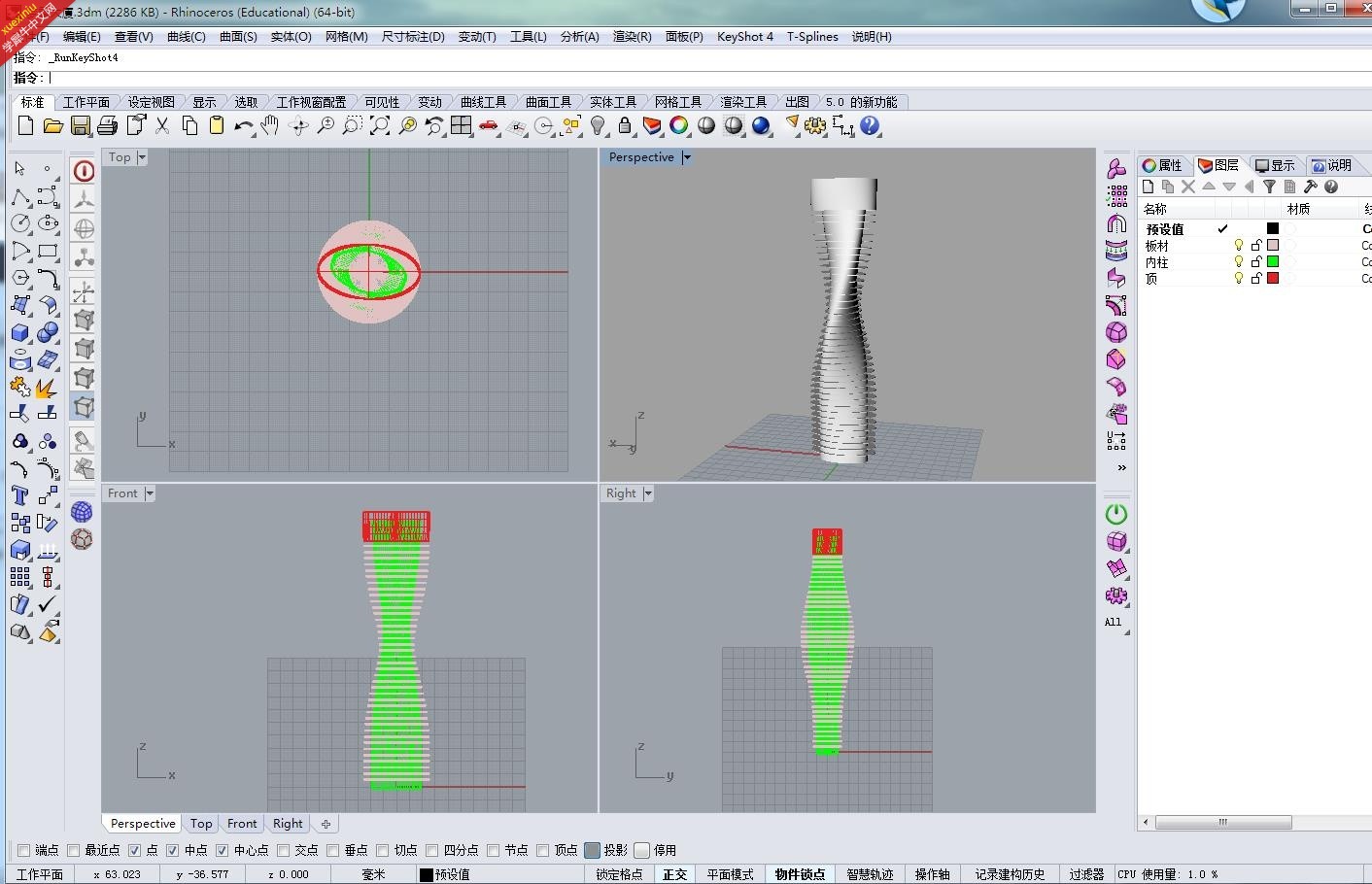Screen dimensions: 1372x884
Task: Change red color swatch of 顶 layer
Action: click(1273, 278)
